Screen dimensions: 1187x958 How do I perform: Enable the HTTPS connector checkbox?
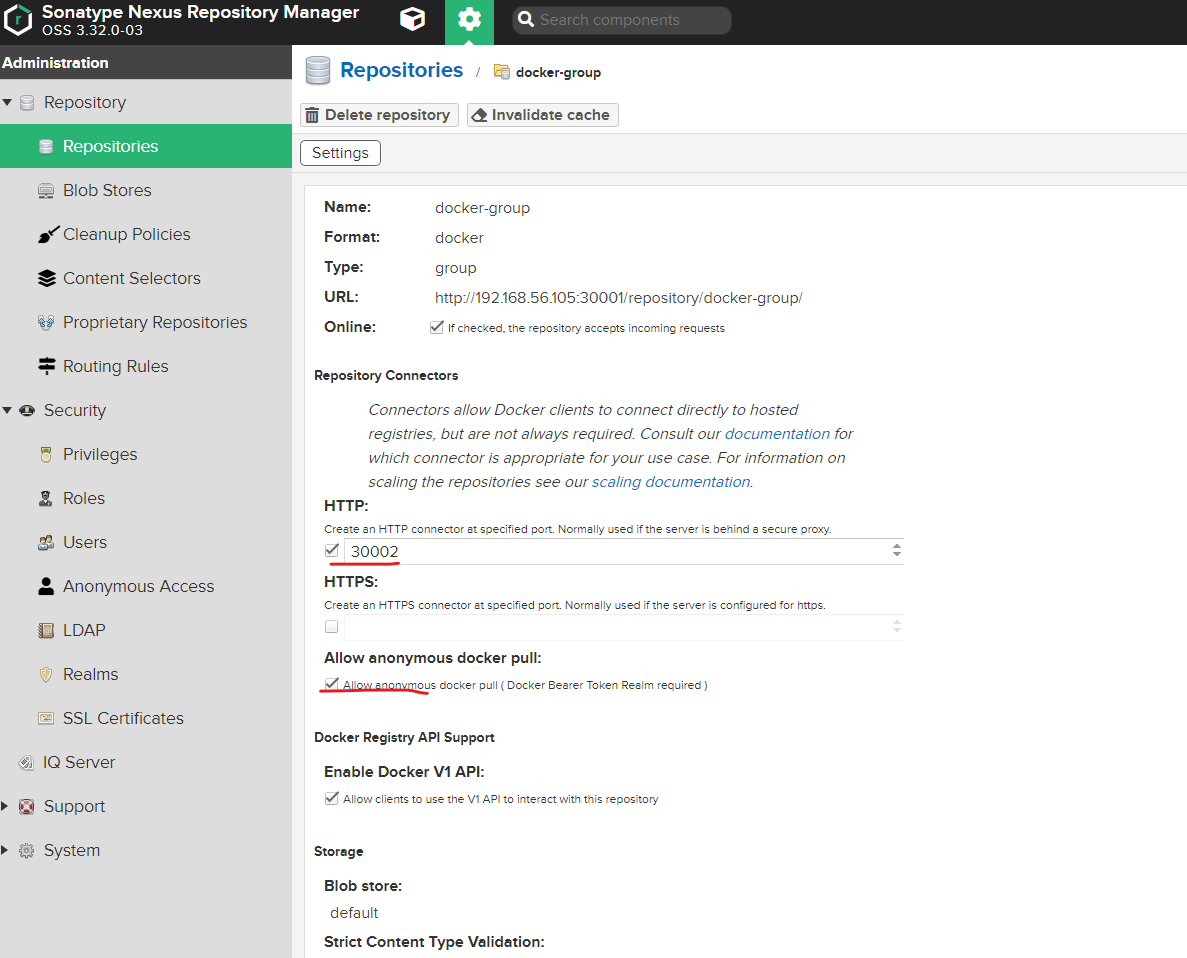(331, 627)
